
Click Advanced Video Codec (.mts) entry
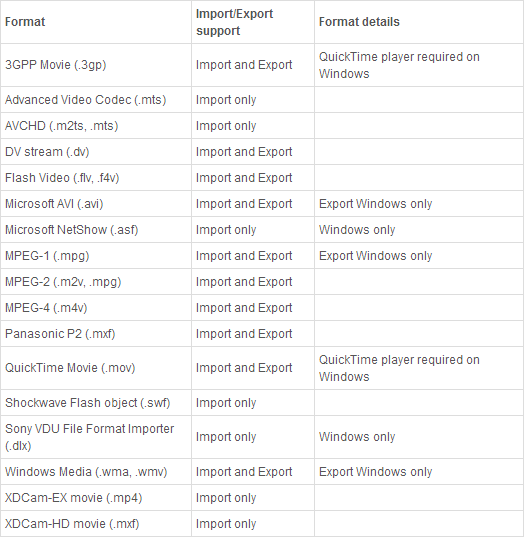pos(96,100)
